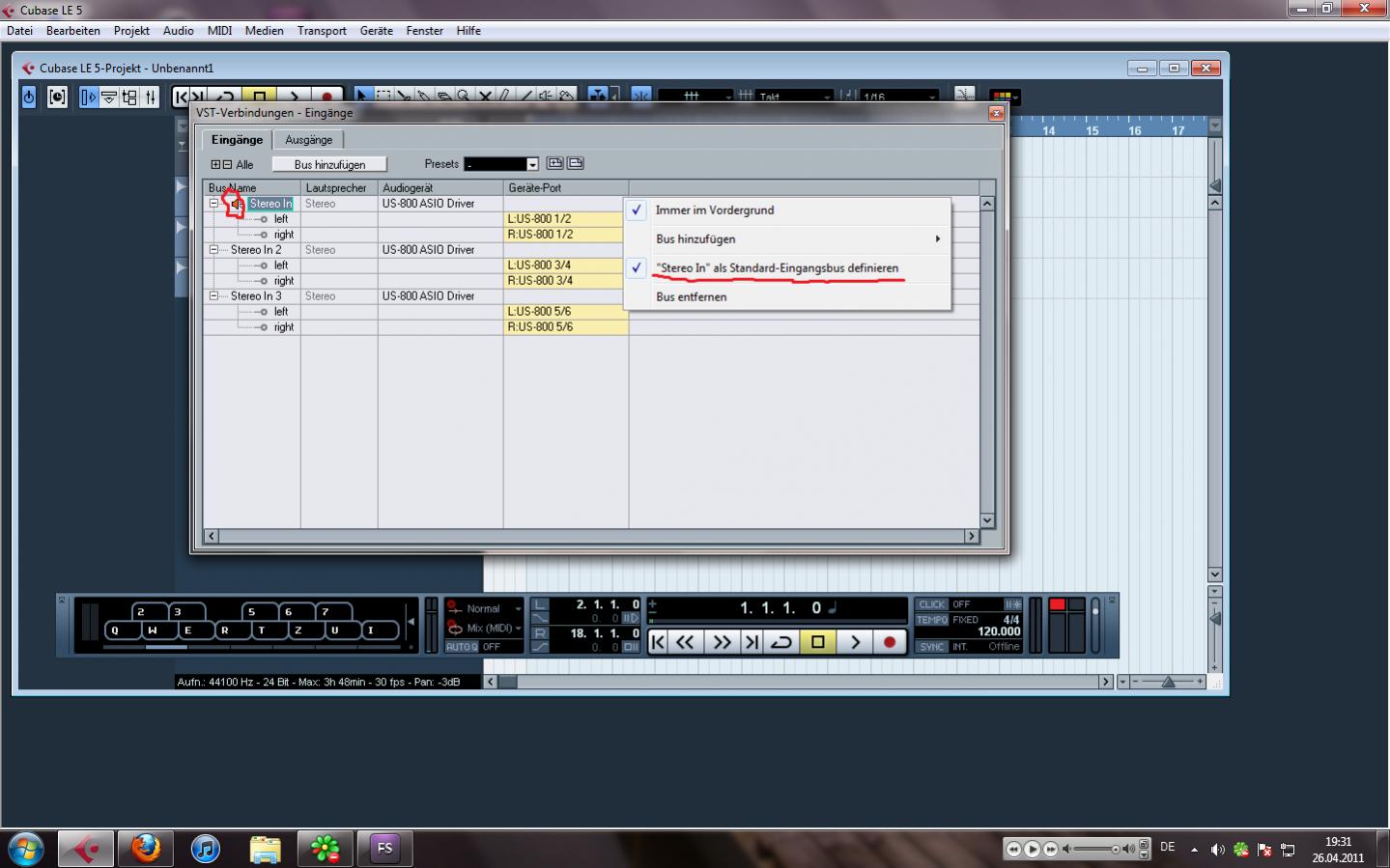The height and width of the screenshot is (868, 1390).
Task: Open the 1/16 quantize dropdown
Action: point(931,97)
